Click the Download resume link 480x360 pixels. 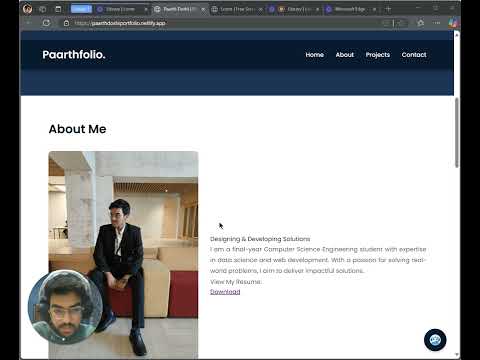(225, 292)
